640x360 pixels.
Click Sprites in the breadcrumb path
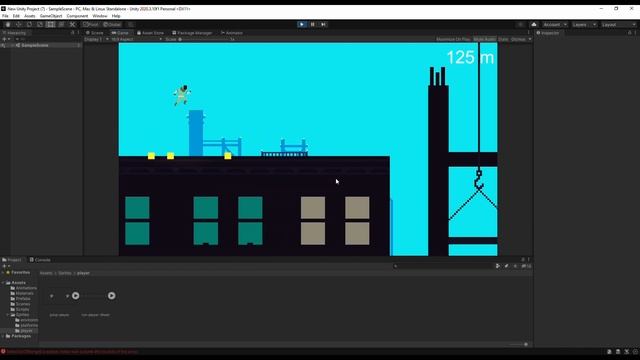pyautogui.click(x=64, y=273)
